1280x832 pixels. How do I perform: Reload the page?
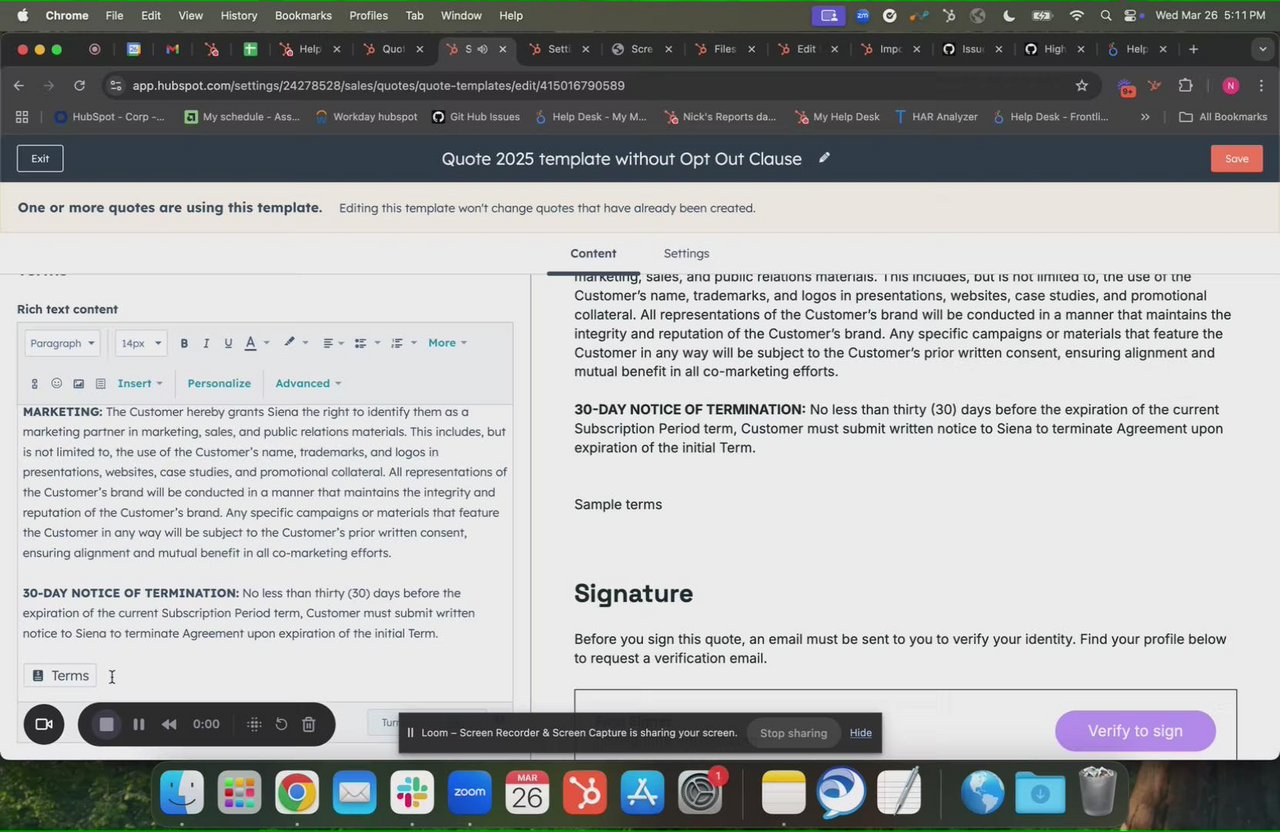(80, 86)
